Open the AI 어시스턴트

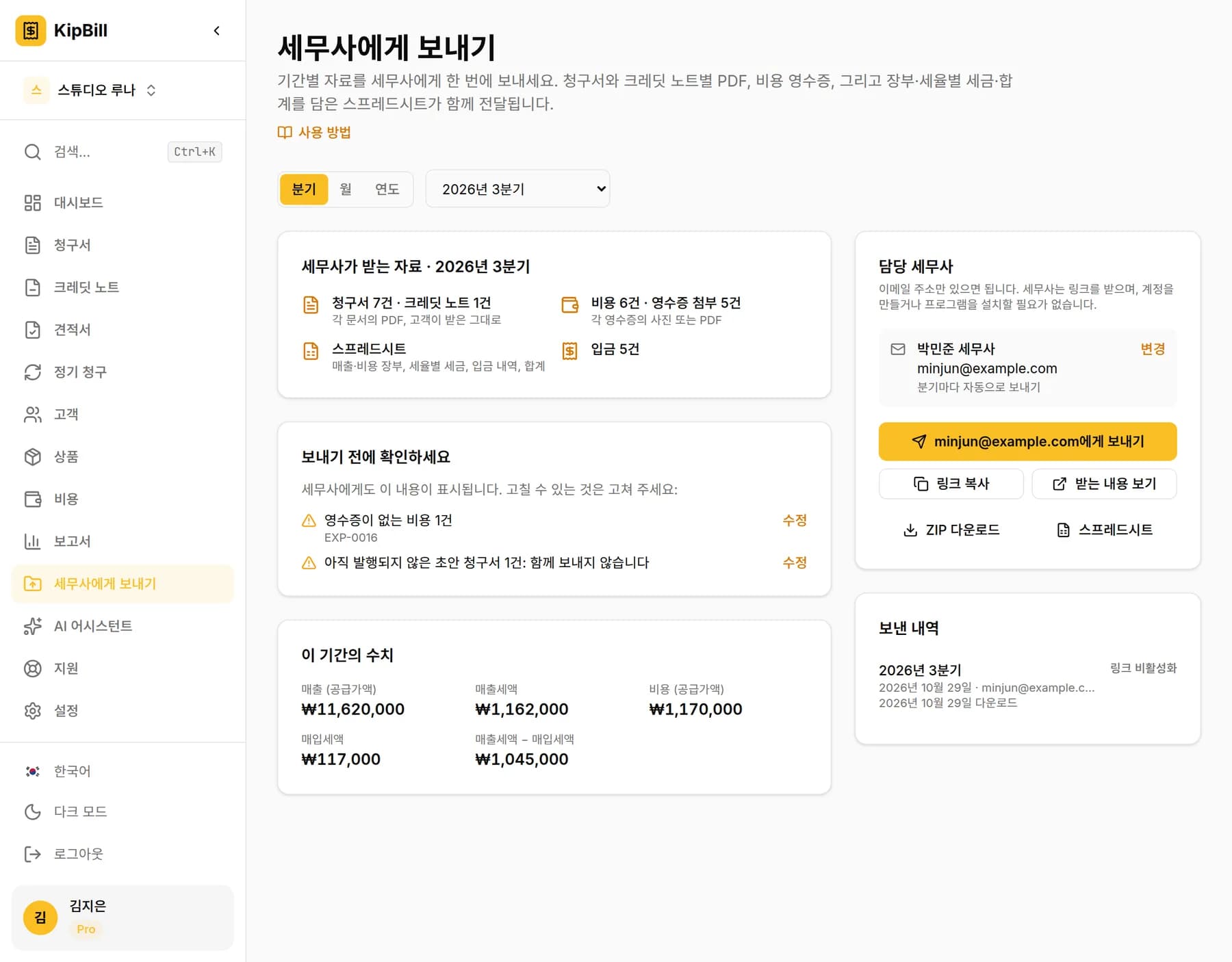tap(123, 626)
